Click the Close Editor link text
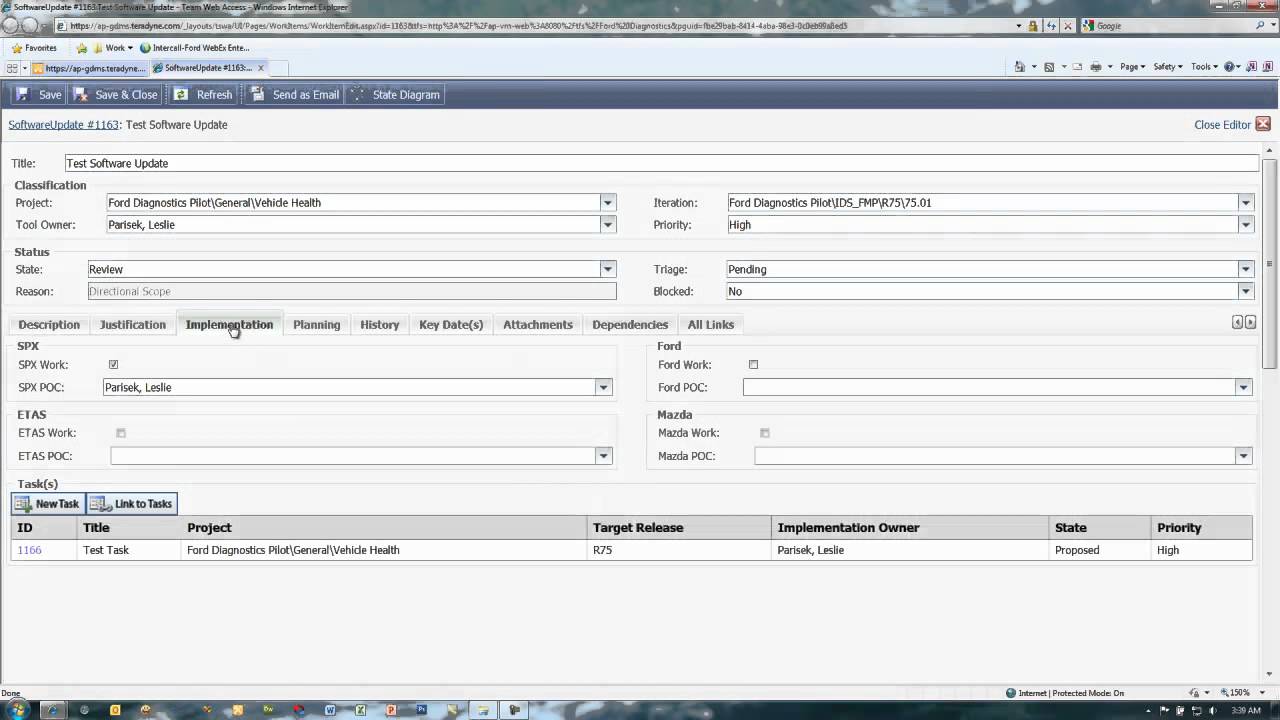Viewport: 1280px width, 720px height. pyautogui.click(x=1222, y=125)
